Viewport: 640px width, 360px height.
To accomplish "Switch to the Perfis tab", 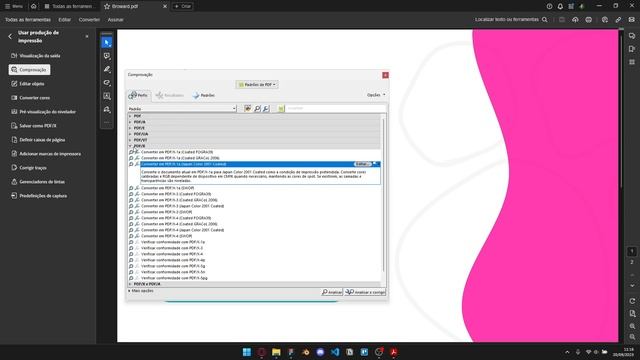I will (x=138, y=95).
